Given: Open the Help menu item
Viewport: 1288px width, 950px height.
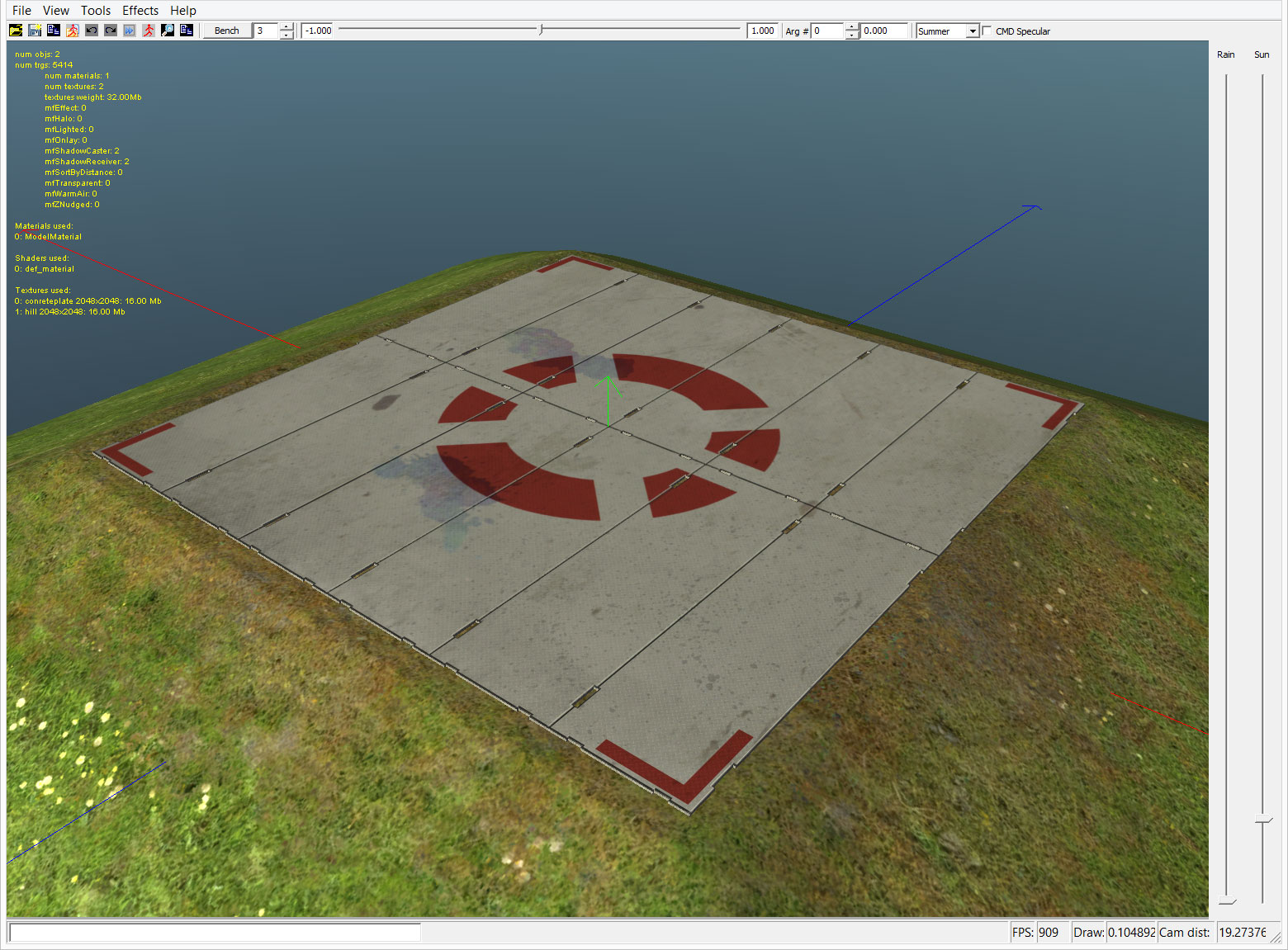Looking at the screenshot, I should click(x=182, y=10).
